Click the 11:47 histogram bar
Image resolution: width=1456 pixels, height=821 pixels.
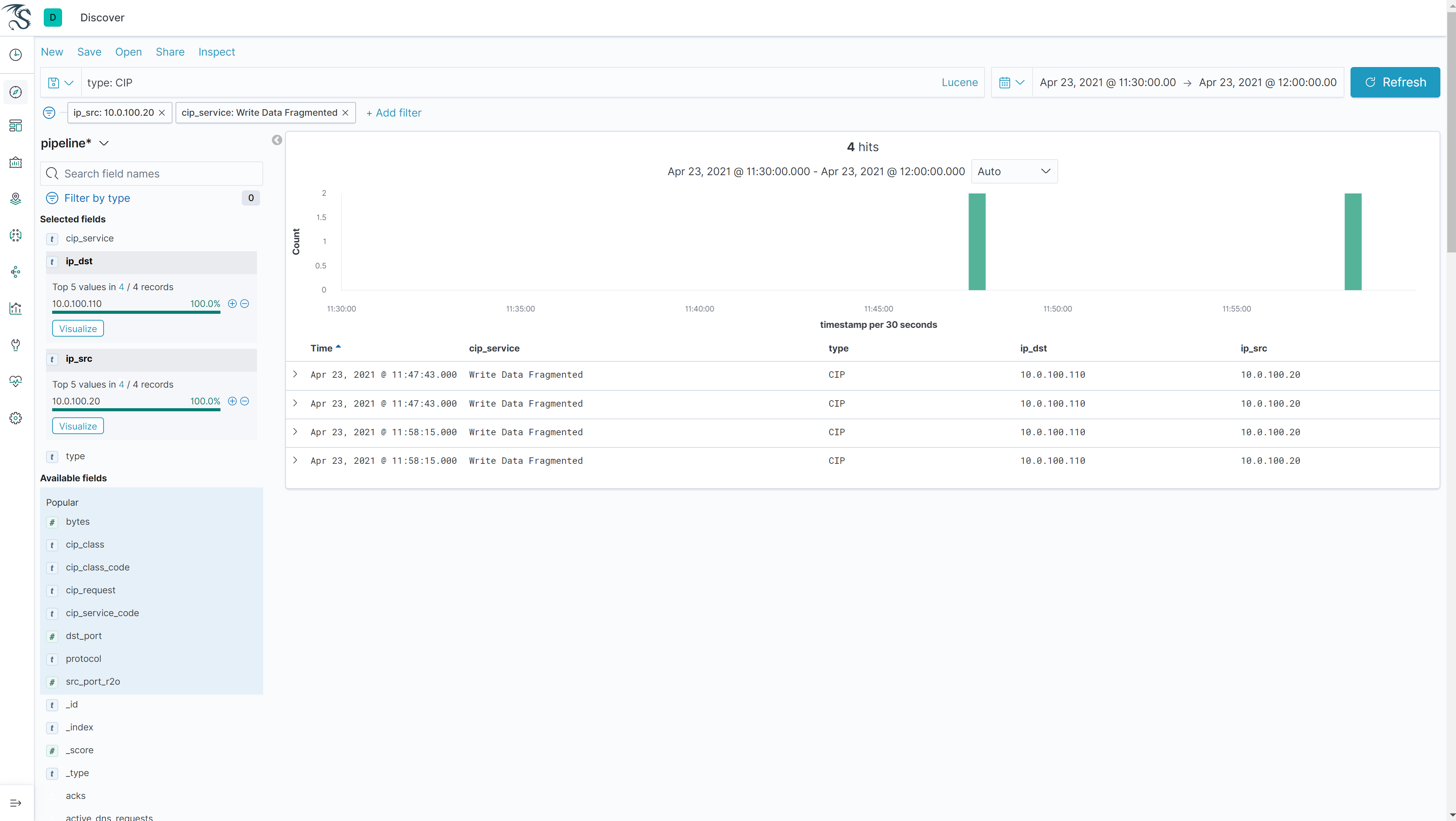tap(977, 242)
